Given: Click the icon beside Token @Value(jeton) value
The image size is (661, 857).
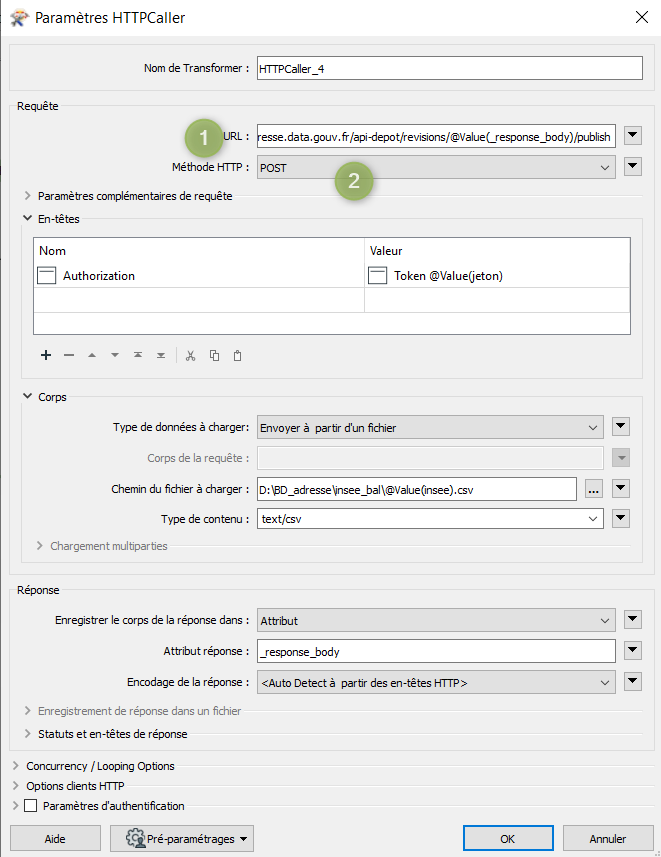Looking at the screenshot, I should (x=377, y=275).
